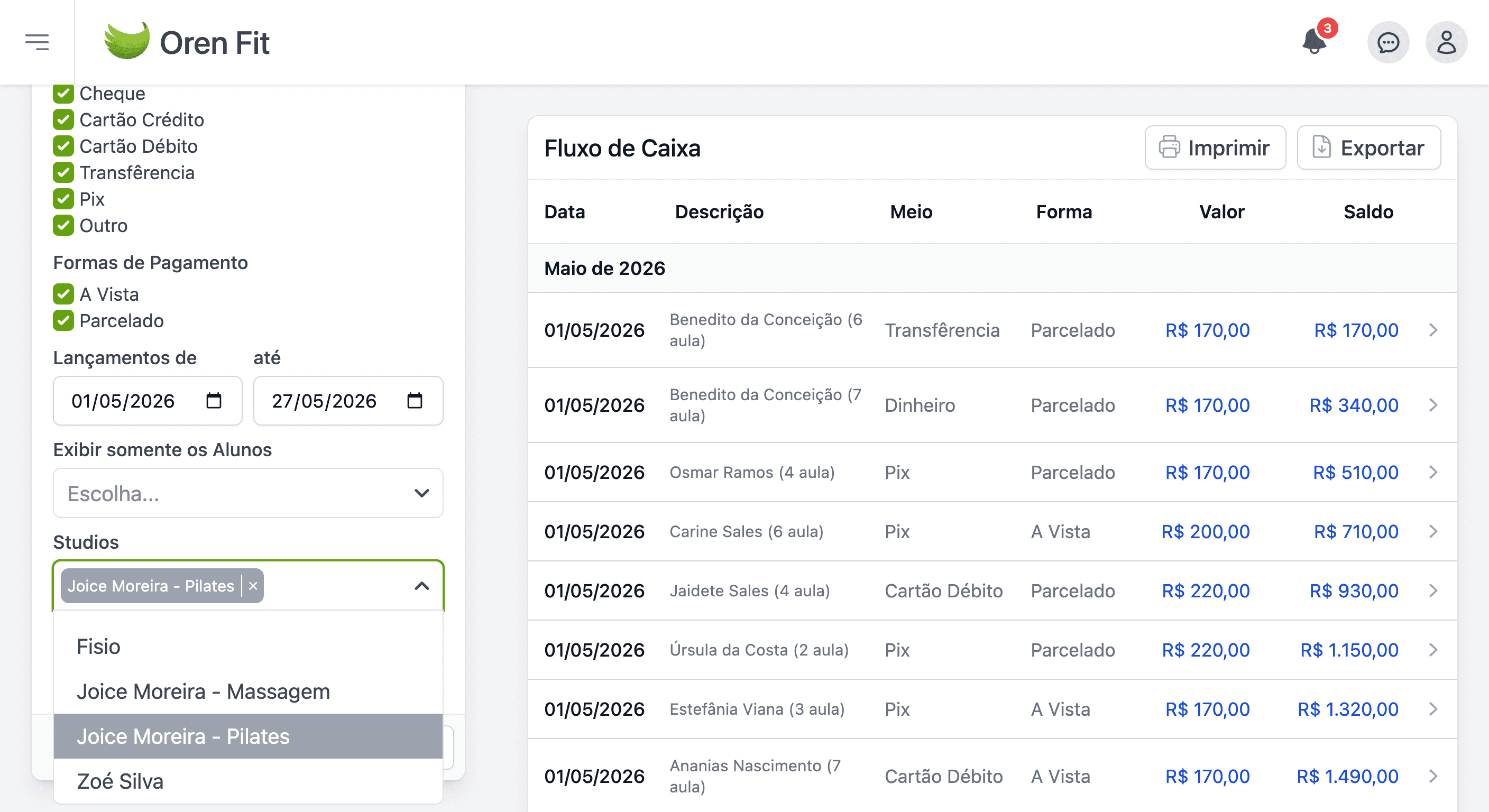Click the Exportar button
This screenshot has height=812, width=1489.
point(1369,148)
